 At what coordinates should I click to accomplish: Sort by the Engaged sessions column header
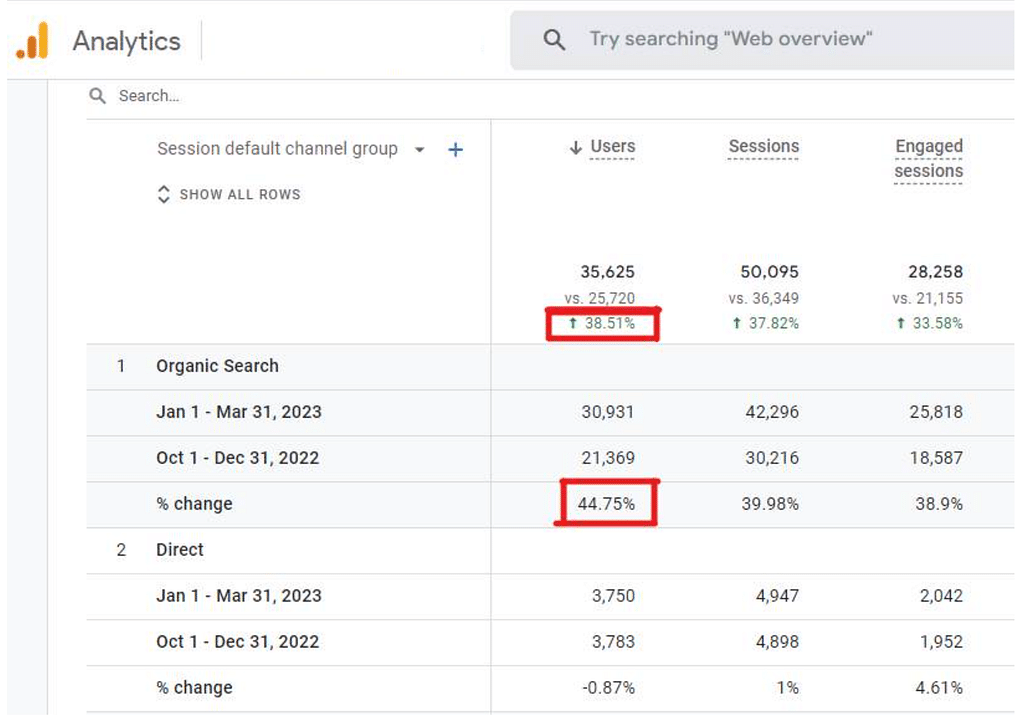tap(928, 159)
